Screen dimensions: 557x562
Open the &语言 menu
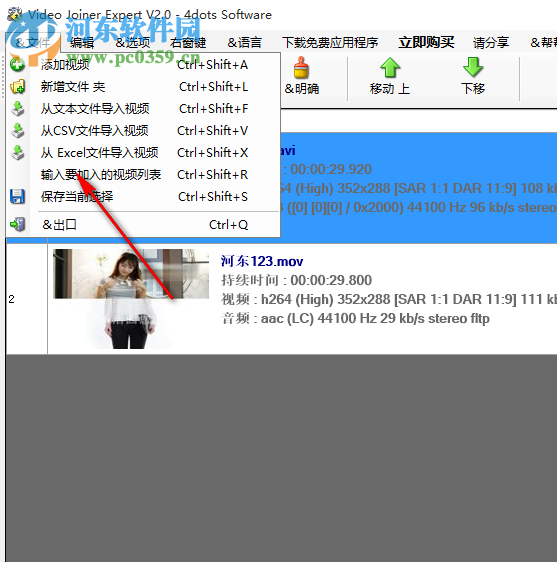click(x=244, y=43)
